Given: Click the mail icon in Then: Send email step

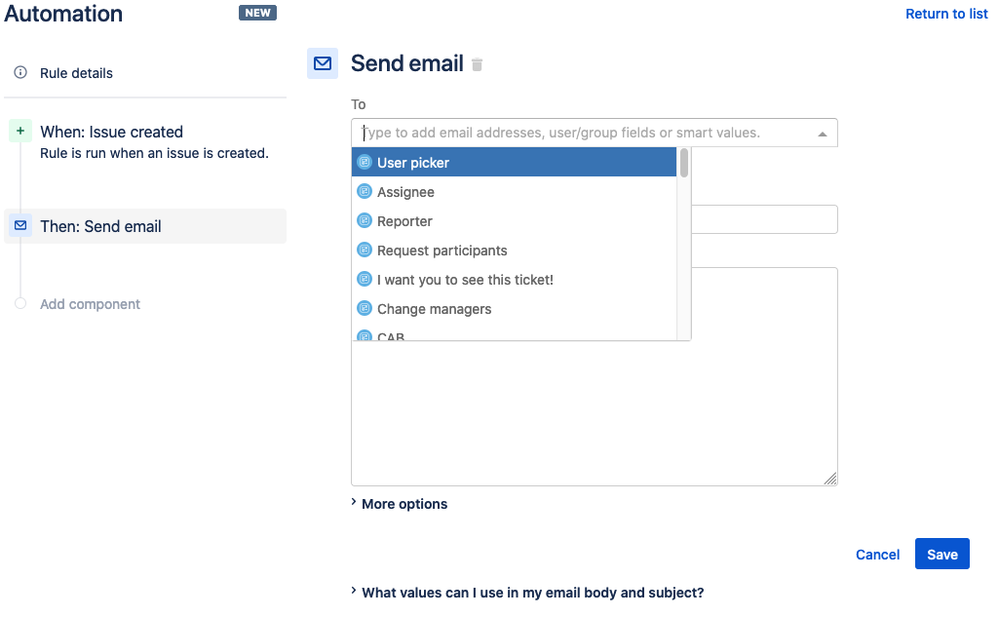Looking at the screenshot, I should pyautogui.click(x=20, y=226).
